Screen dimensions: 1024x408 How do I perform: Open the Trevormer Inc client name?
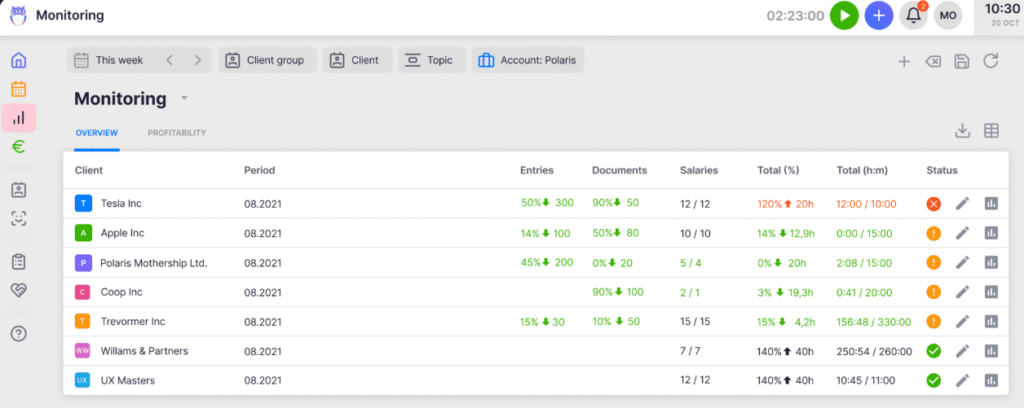133,321
